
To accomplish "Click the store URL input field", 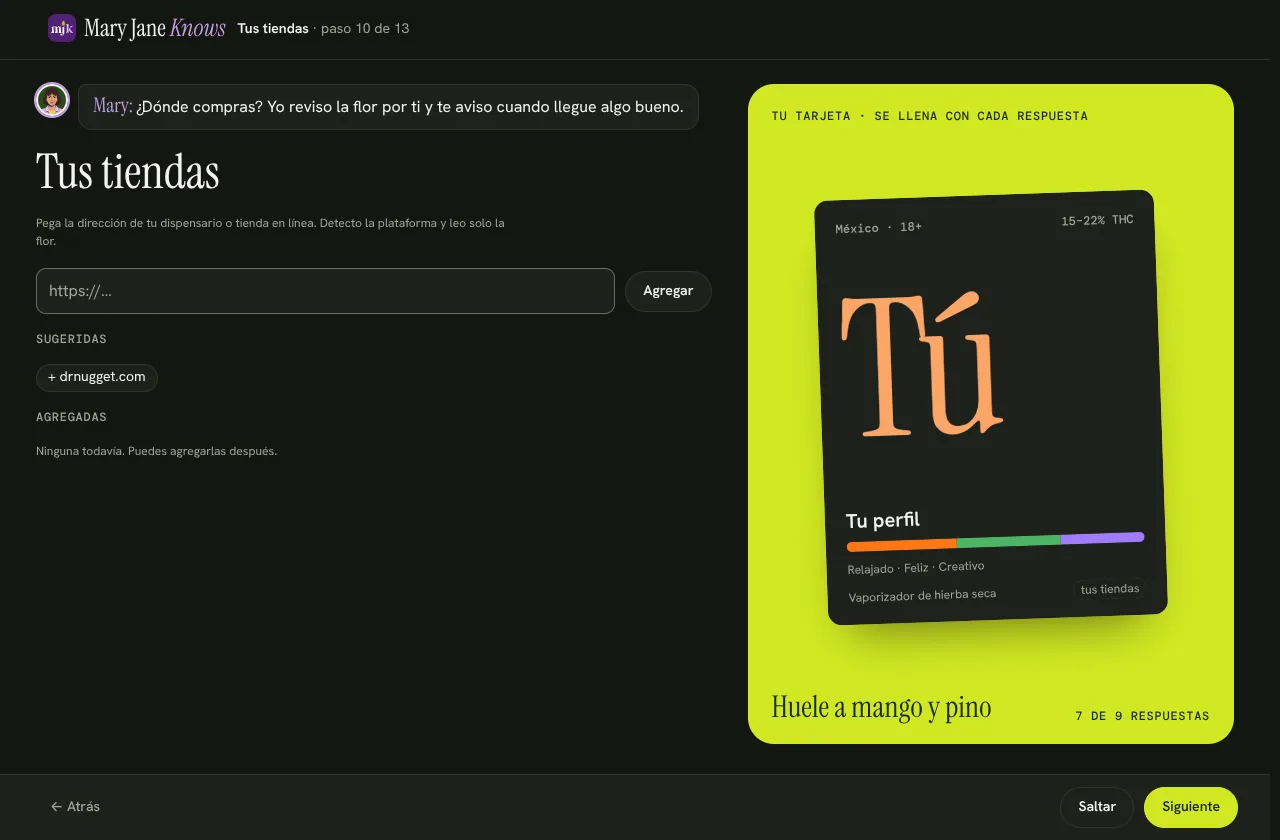I will pyautogui.click(x=325, y=291).
